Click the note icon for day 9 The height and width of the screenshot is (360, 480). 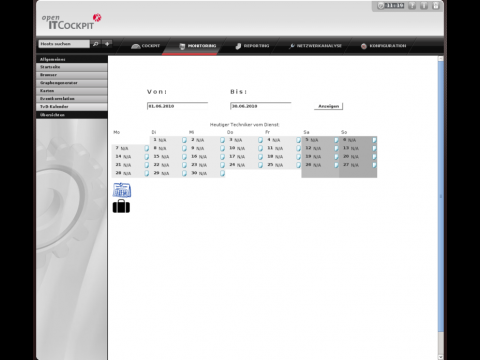pyautogui.click(x=222, y=148)
